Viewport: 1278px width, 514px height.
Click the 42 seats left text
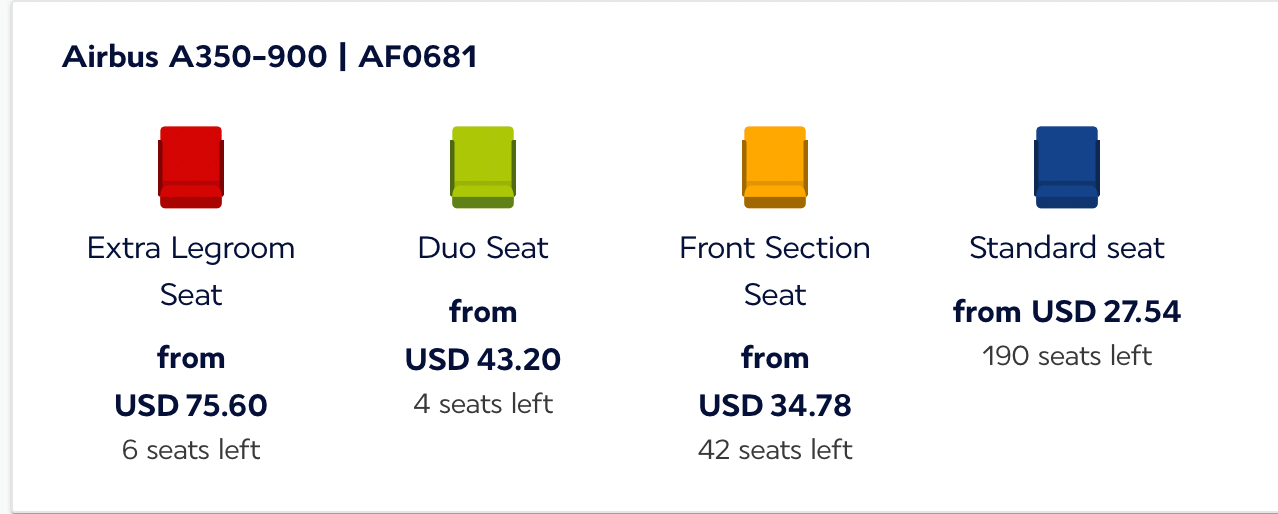point(775,450)
